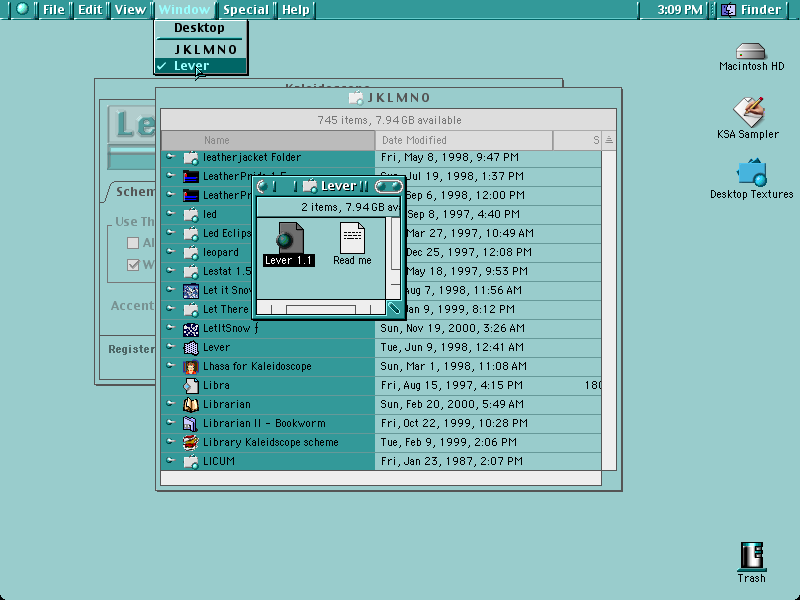Expand the LICUM folder disclosure triangle
Image resolution: width=800 pixels, height=600 pixels.
pos(170,461)
